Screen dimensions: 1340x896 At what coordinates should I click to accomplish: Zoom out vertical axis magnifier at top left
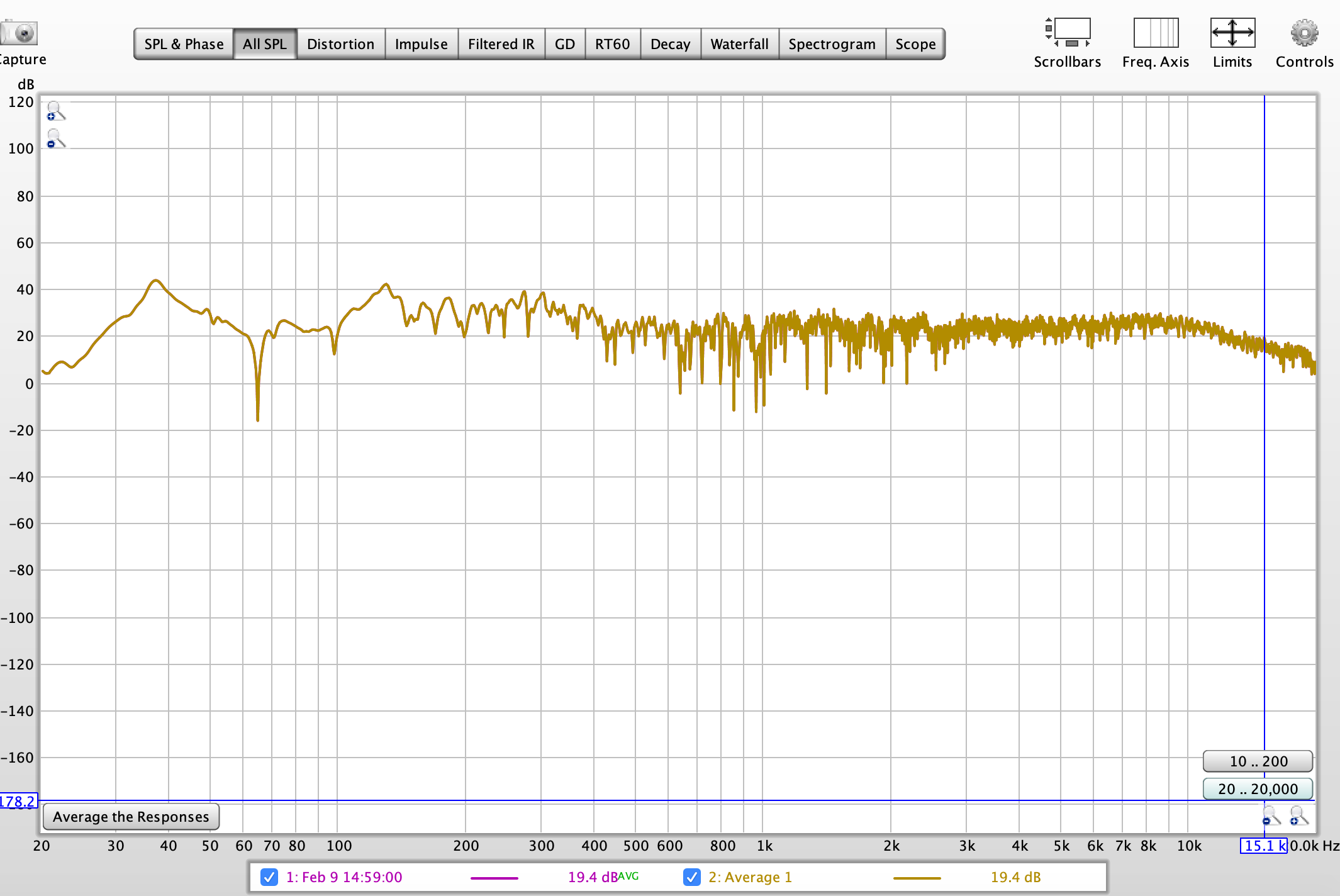coord(55,139)
